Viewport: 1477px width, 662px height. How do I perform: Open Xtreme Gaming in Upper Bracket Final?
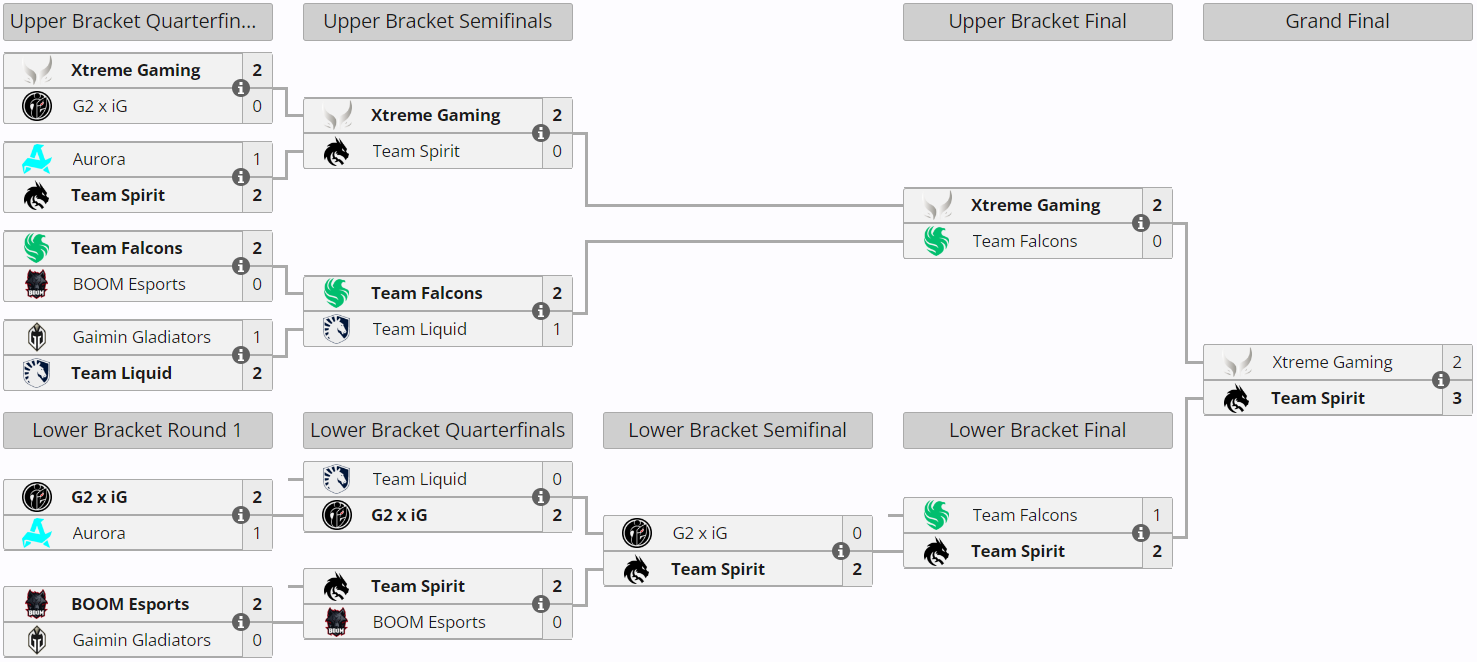pos(1035,206)
